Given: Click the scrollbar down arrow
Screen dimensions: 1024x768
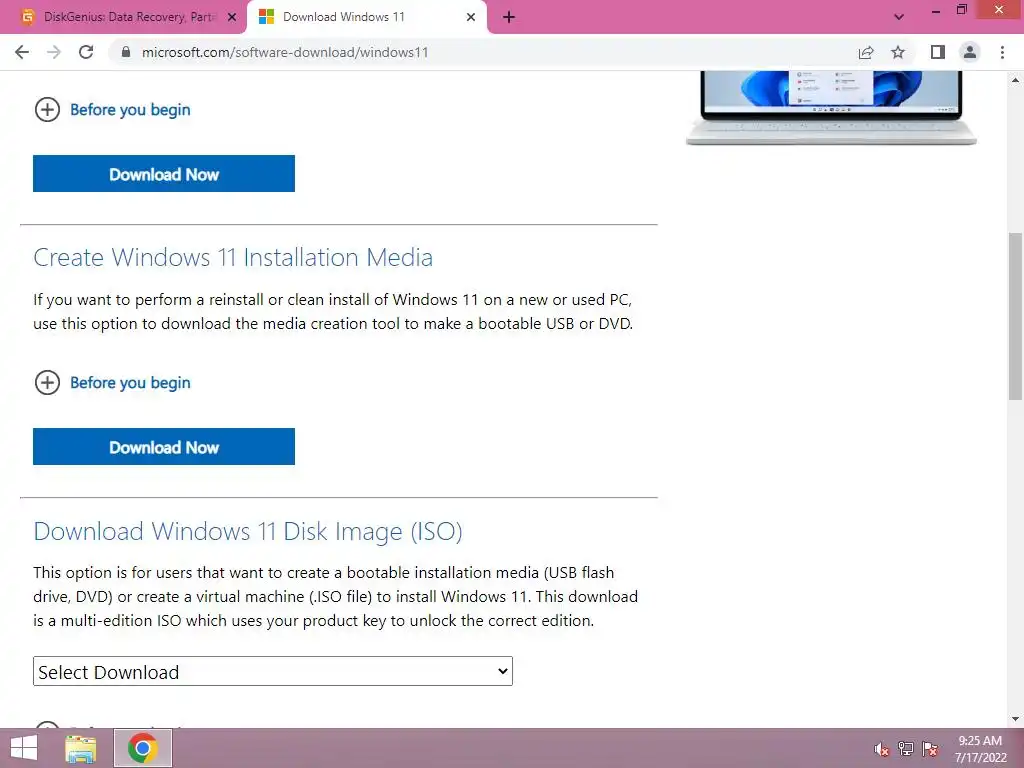Looking at the screenshot, I should click(x=1015, y=720).
